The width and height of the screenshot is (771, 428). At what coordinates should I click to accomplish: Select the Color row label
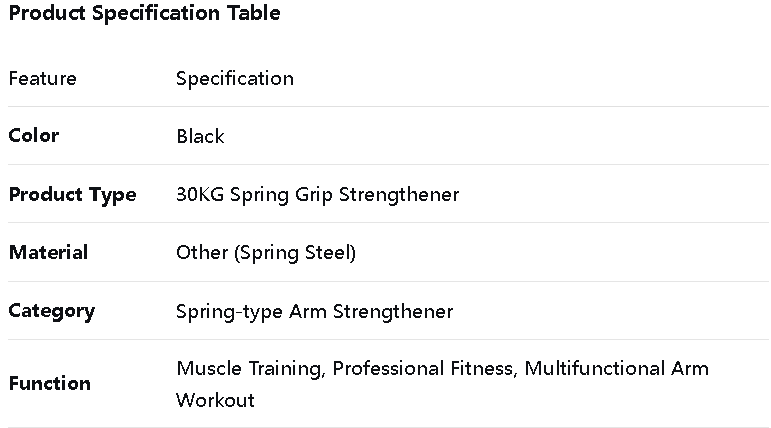coord(34,135)
